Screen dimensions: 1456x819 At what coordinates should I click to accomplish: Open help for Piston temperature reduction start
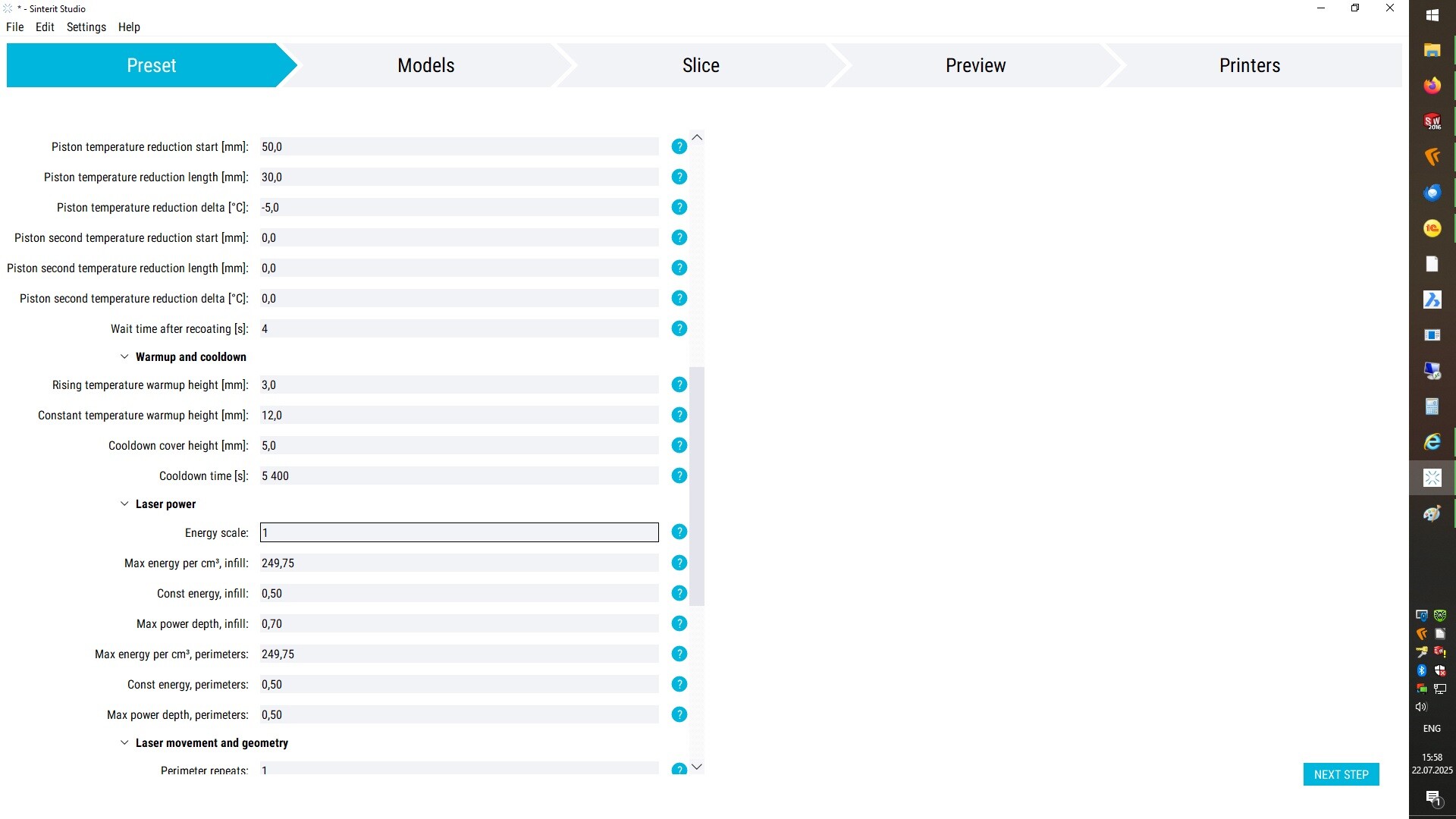coord(679,146)
